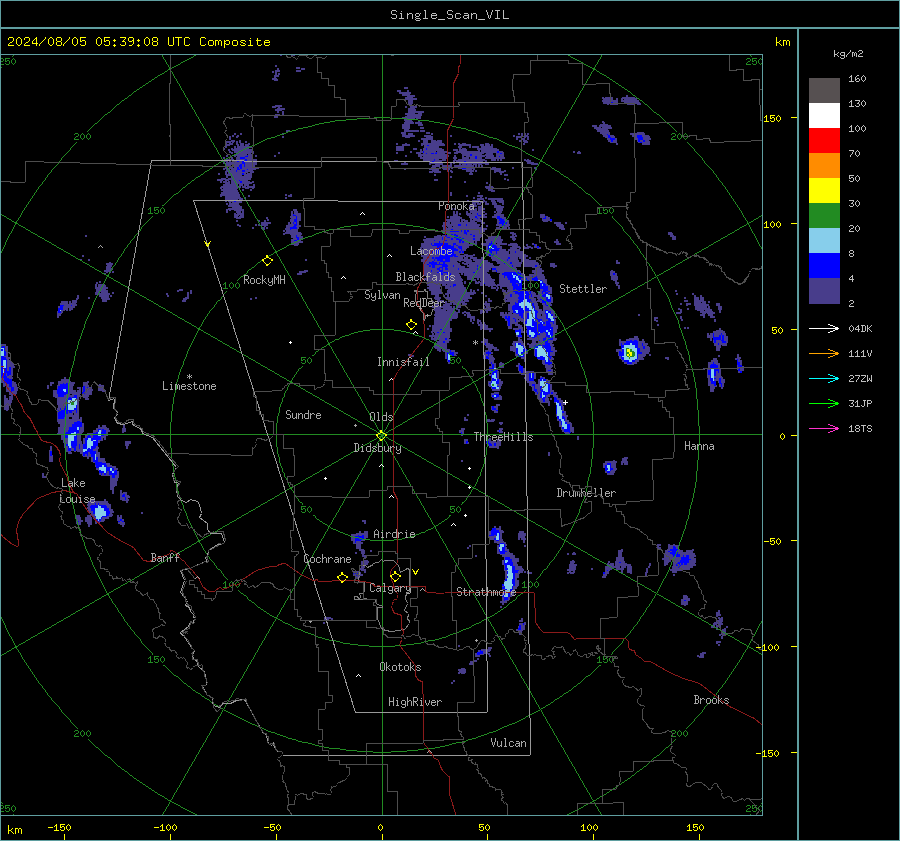Click the red 70–100 legend swatch
Image resolution: width=900 pixels, height=841 pixels.
coord(824,141)
